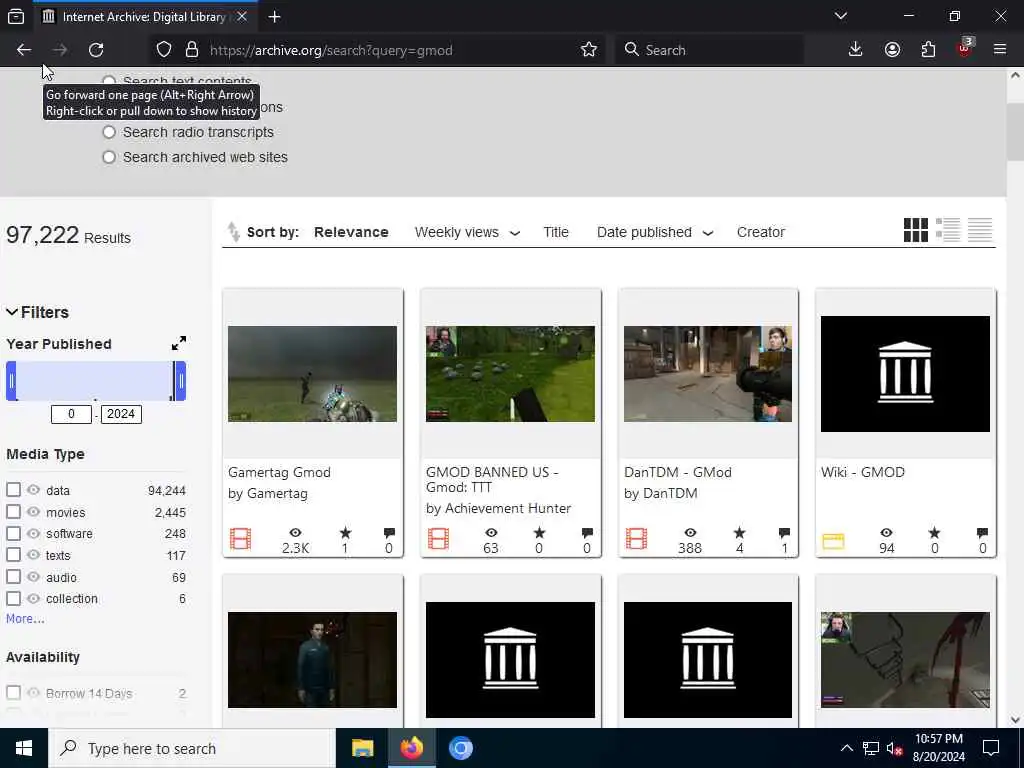
Task: Switch to extended list view
Action: (x=948, y=230)
